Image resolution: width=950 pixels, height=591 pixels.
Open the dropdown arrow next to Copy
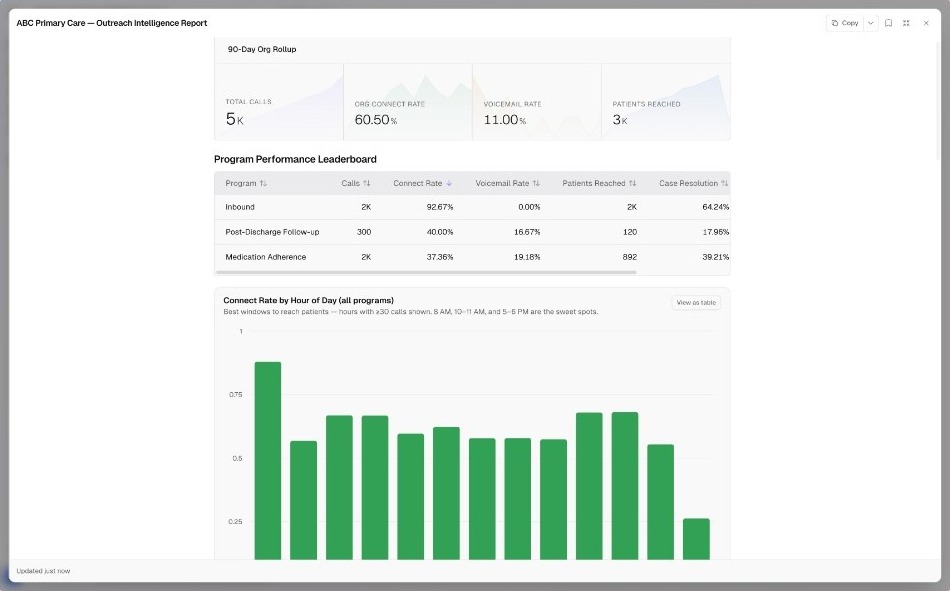click(871, 23)
